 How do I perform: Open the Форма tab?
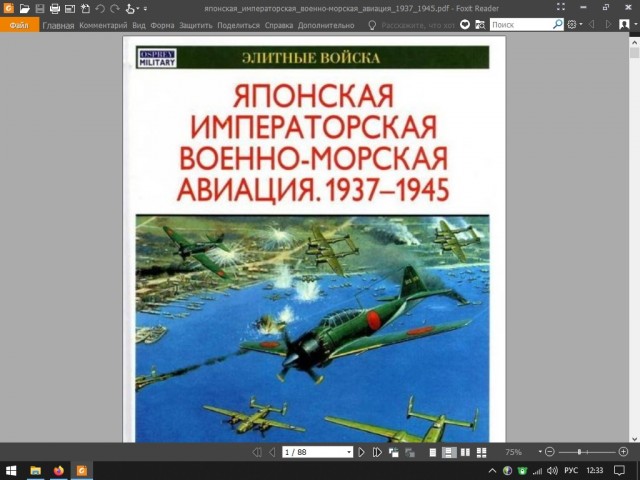[x=162, y=25]
